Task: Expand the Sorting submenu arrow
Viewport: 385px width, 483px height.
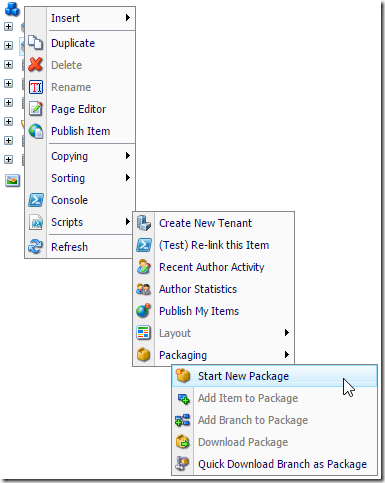Action: pos(128,178)
